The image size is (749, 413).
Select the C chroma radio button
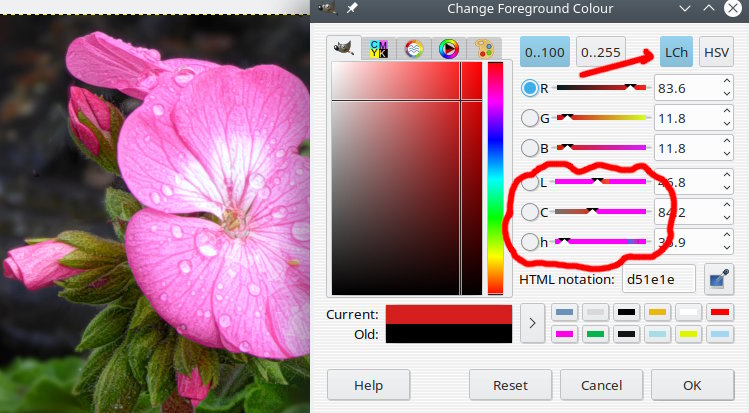pos(530,212)
